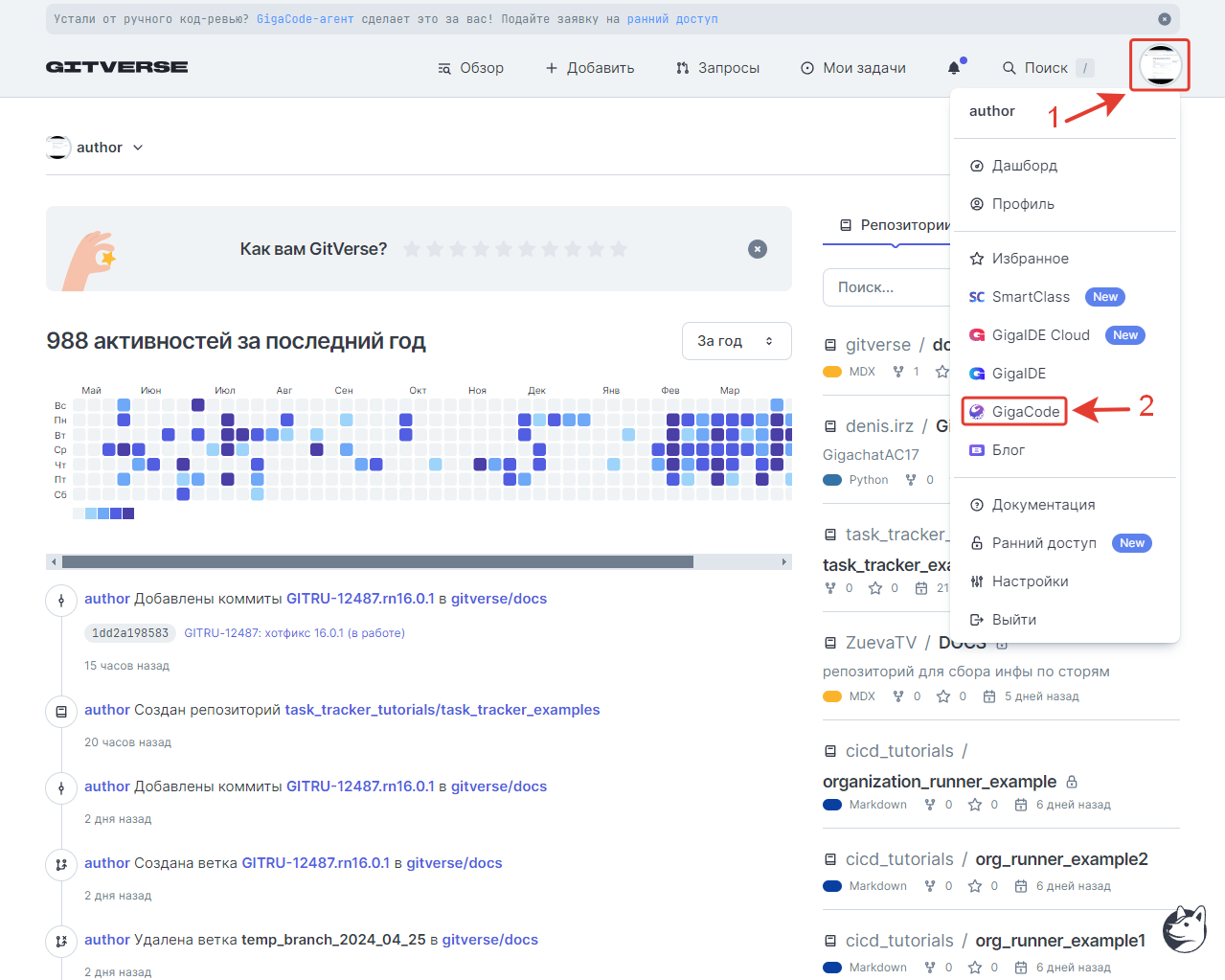Click the lock icon after organization_runner_example

[1072, 782]
